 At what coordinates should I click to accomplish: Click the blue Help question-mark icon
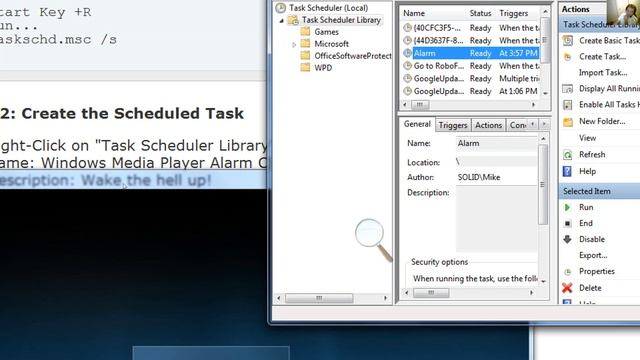pyautogui.click(x=567, y=171)
